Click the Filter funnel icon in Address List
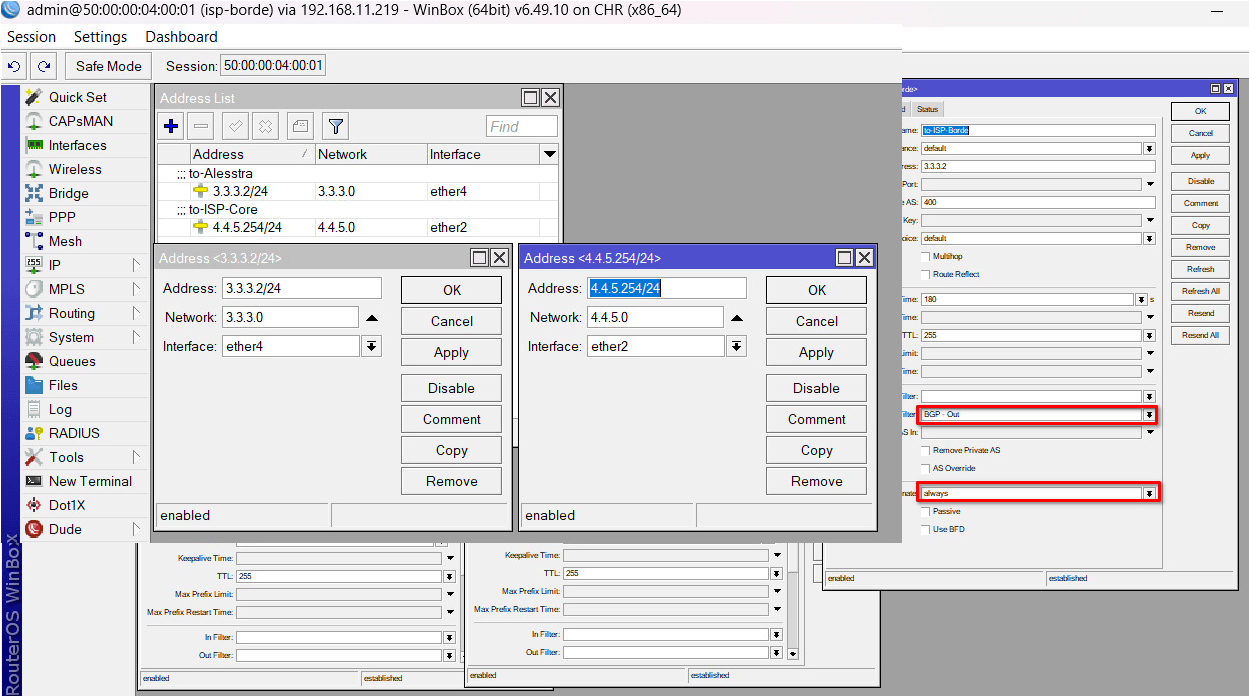 coord(336,126)
